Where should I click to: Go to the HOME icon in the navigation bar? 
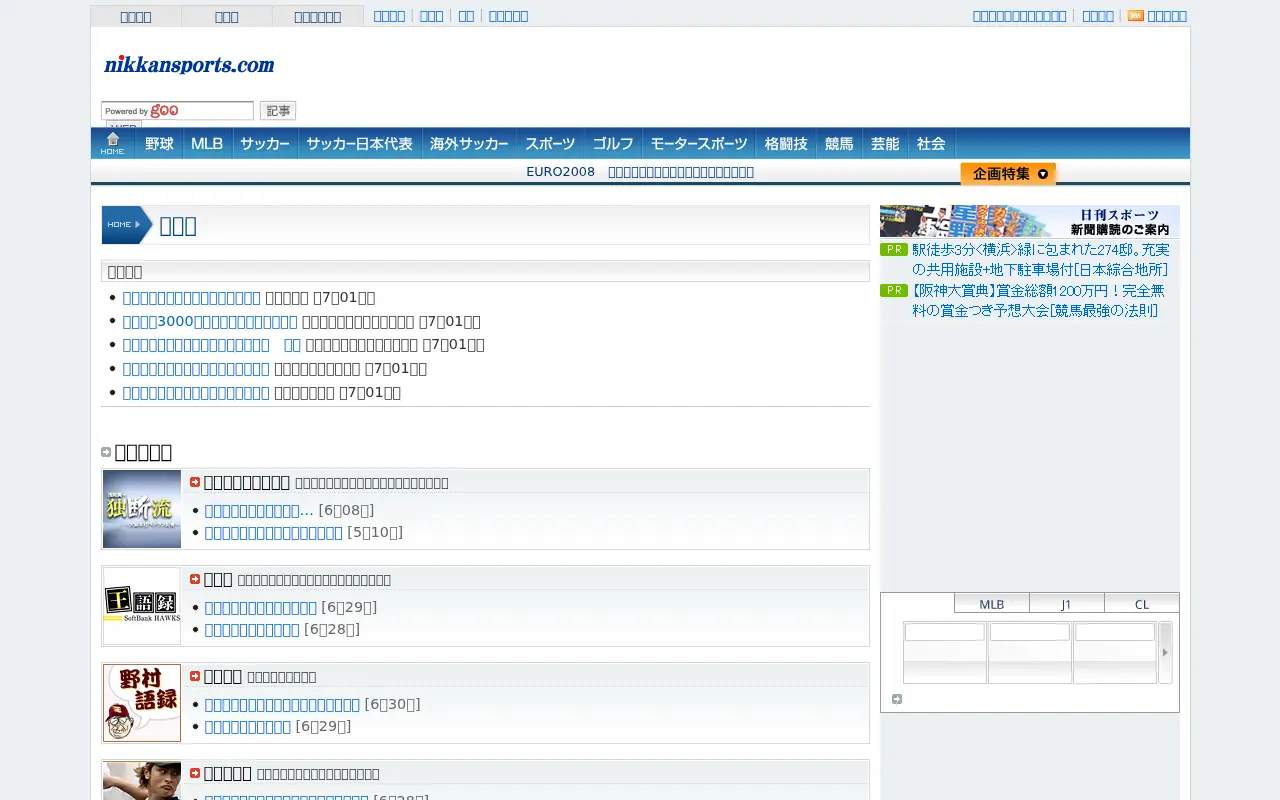coord(112,143)
